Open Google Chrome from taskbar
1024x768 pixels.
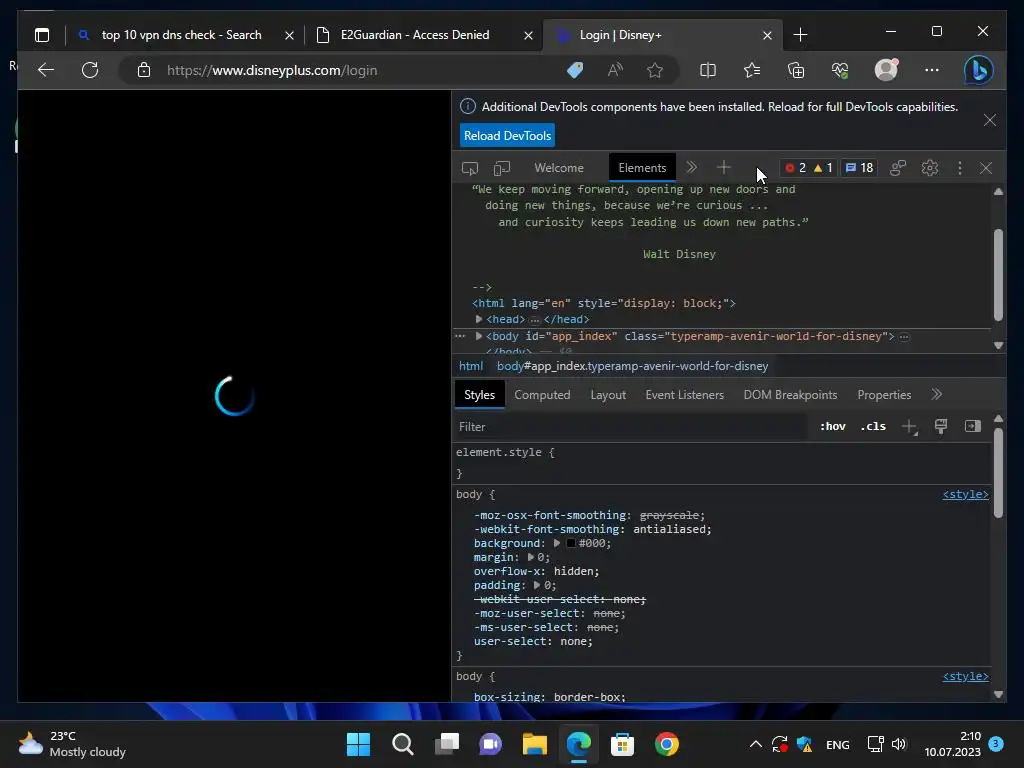pyautogui.click(x=666, y=744)
